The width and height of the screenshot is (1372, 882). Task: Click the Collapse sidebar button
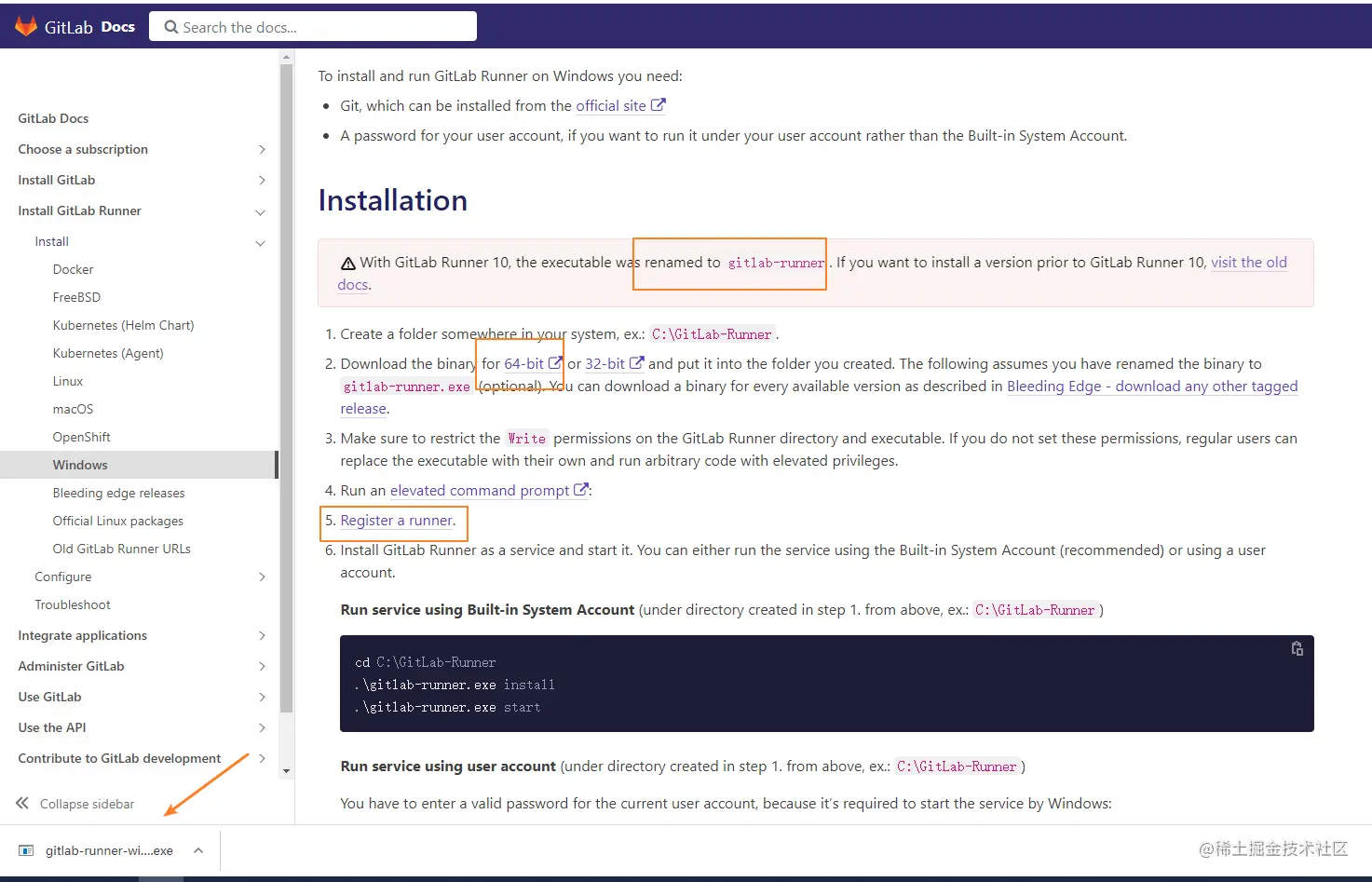click(x=75, y=804)
